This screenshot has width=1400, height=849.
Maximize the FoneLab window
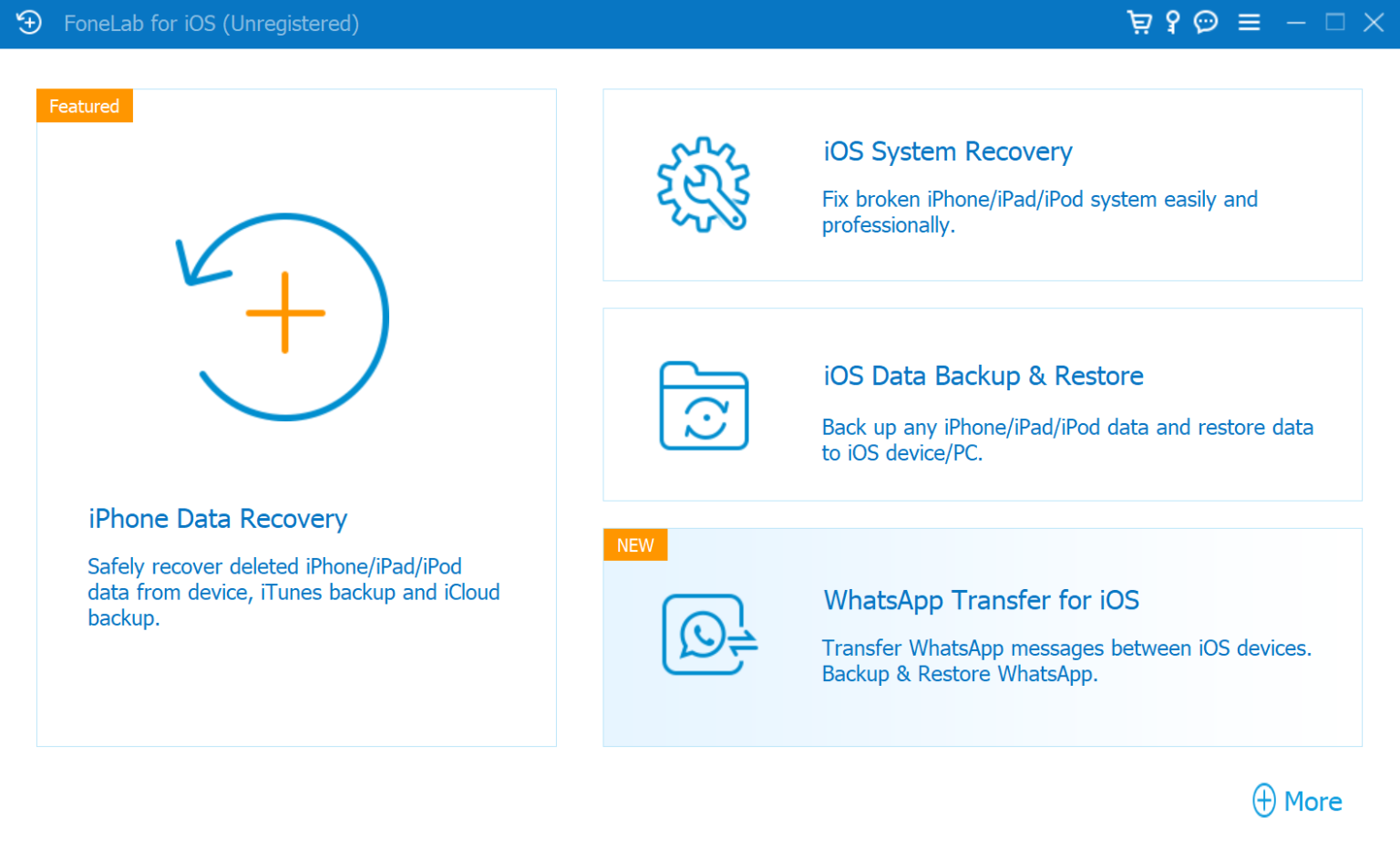point(1334,23)
